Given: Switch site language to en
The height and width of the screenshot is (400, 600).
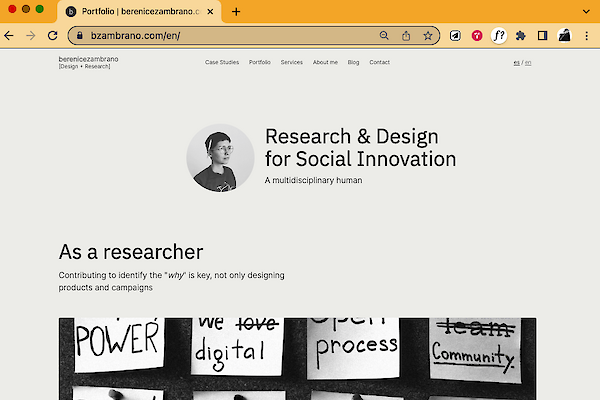Looking at the screenshot, I should coord(528,62).
